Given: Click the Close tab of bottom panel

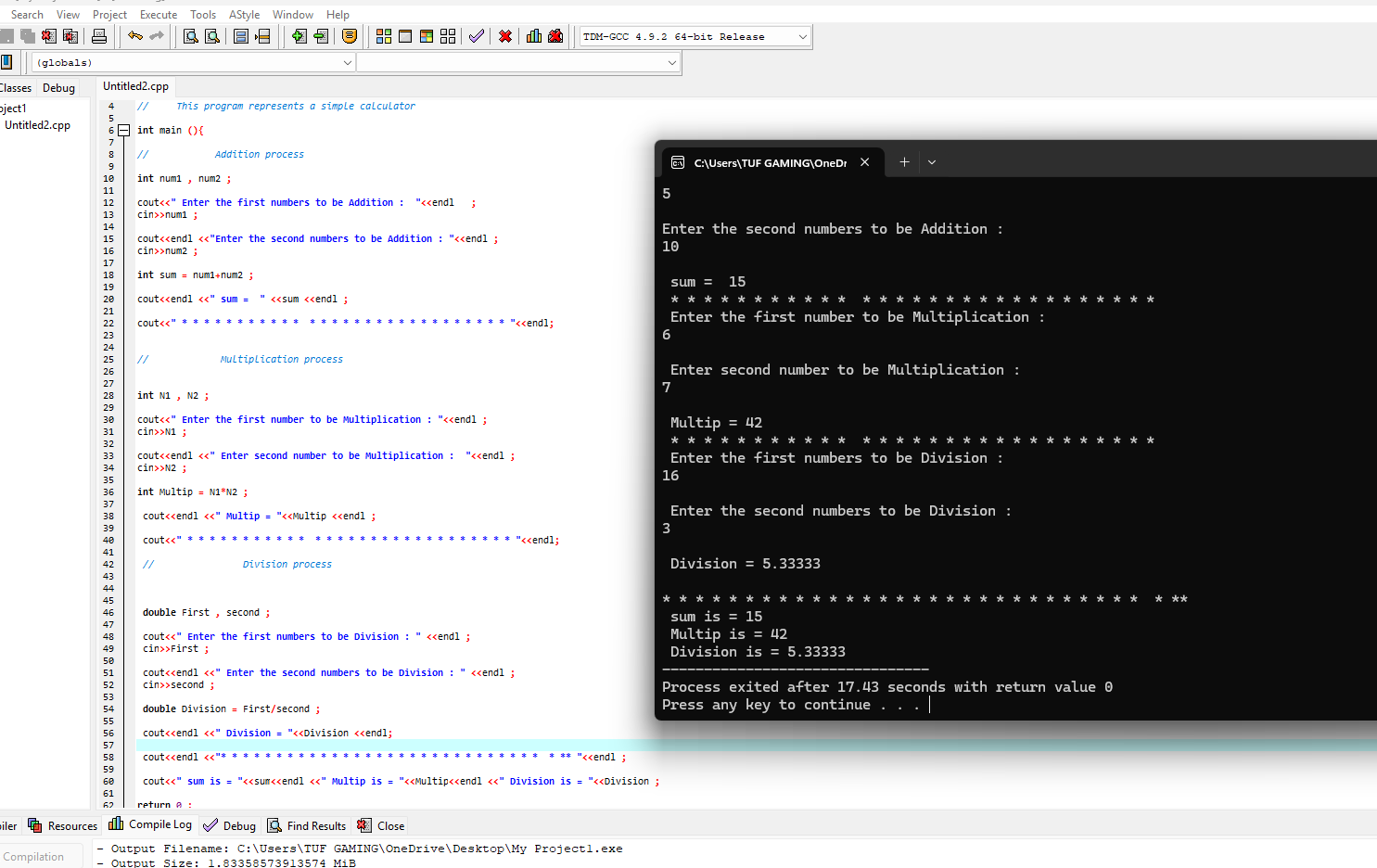Looking at the screenshot, I should (381, 825).
